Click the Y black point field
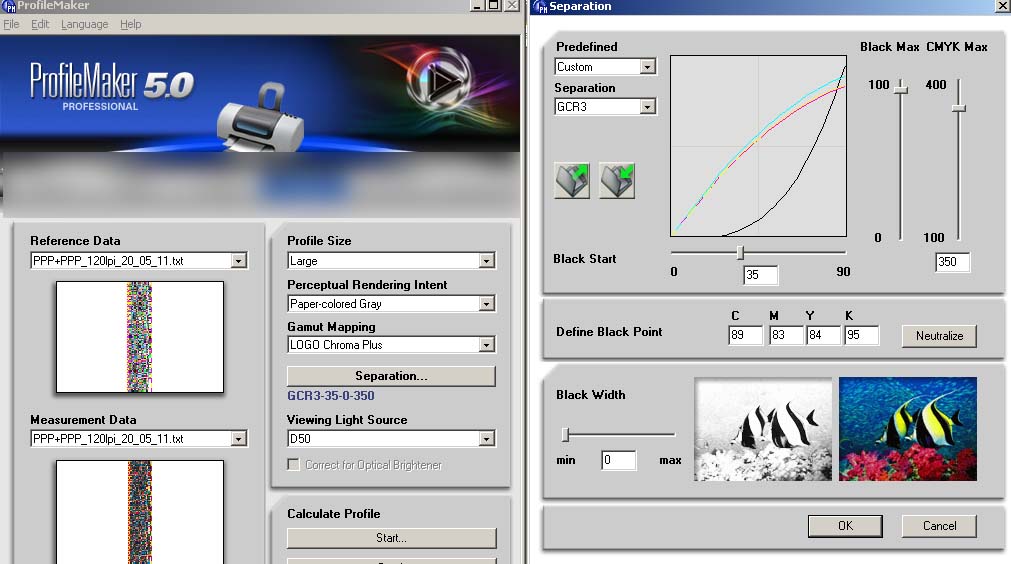 coord(823,335)
